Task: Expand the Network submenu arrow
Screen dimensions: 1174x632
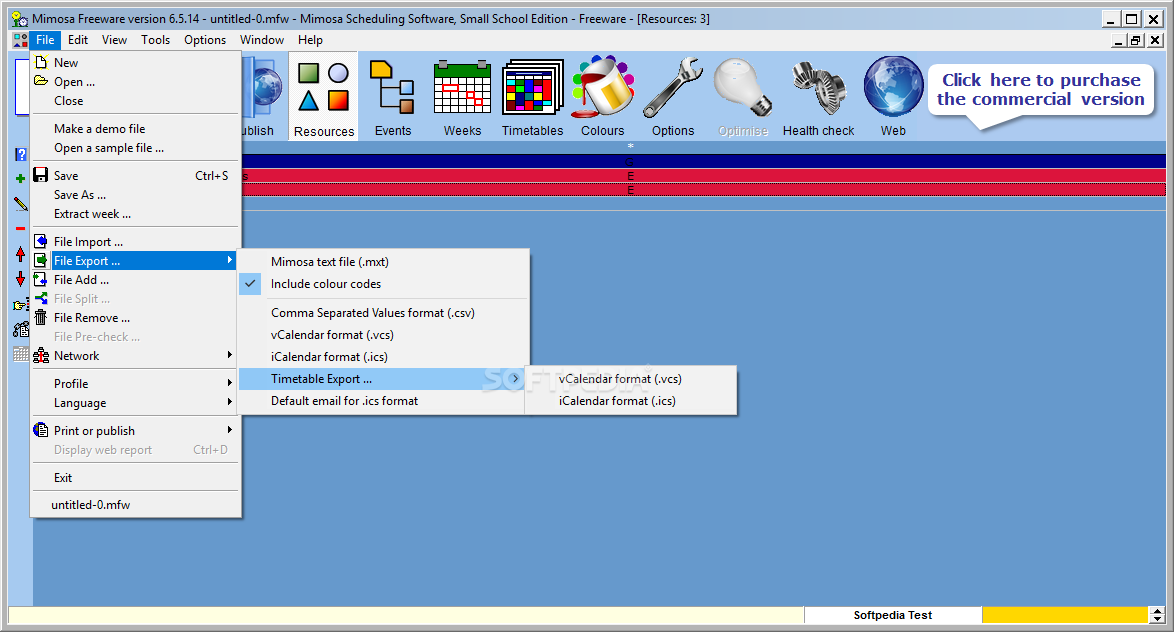Action: tap(229, 355)
